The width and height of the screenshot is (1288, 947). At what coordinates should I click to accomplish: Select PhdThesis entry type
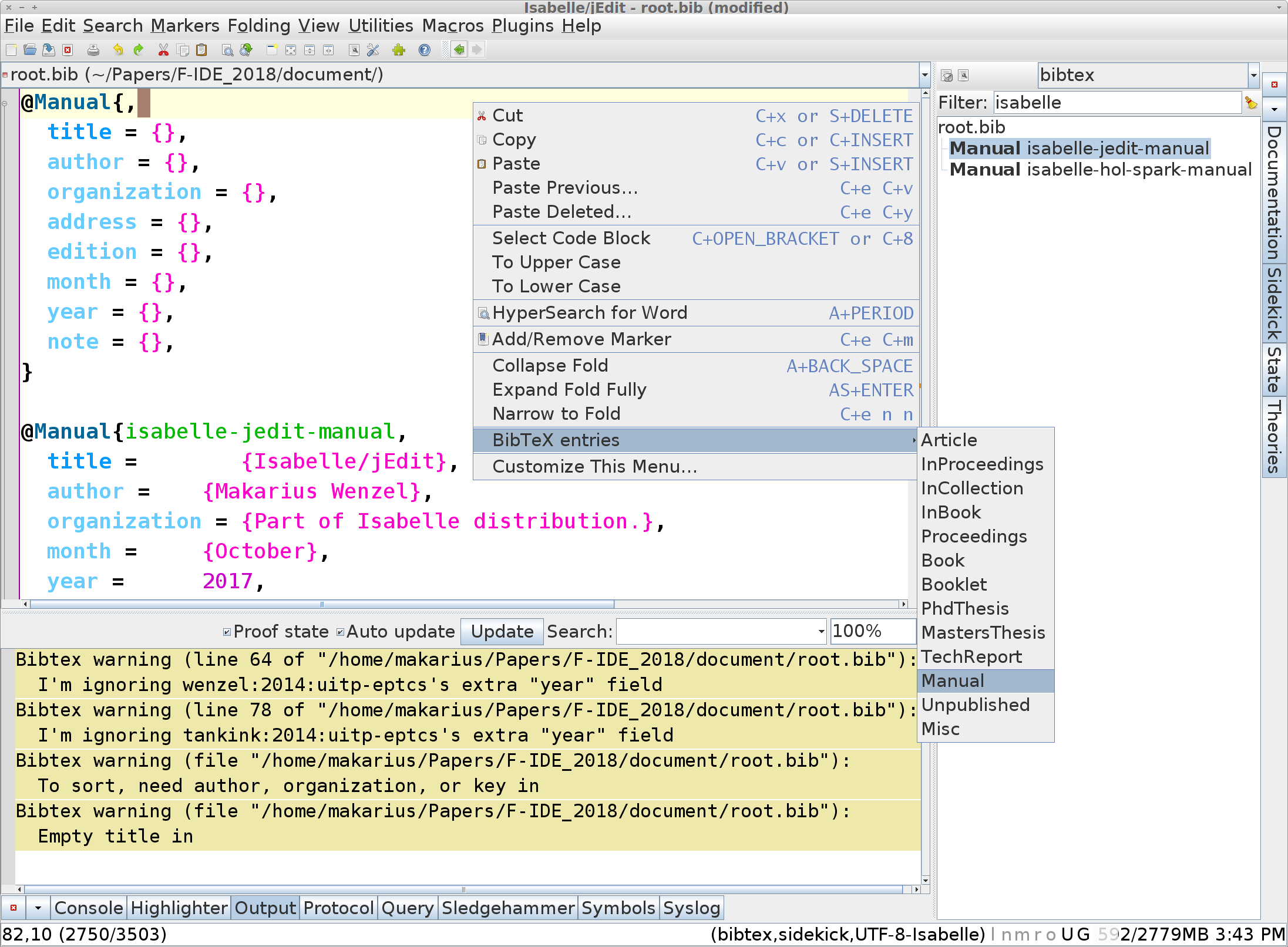986,609
